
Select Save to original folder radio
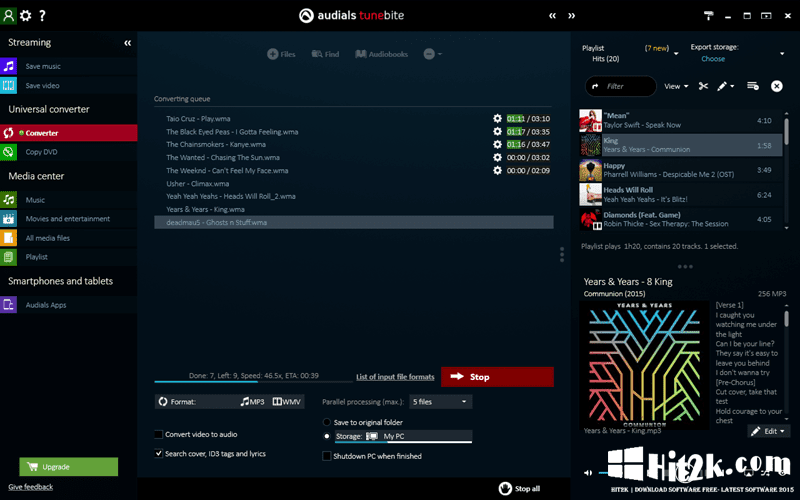pos(327,422)
